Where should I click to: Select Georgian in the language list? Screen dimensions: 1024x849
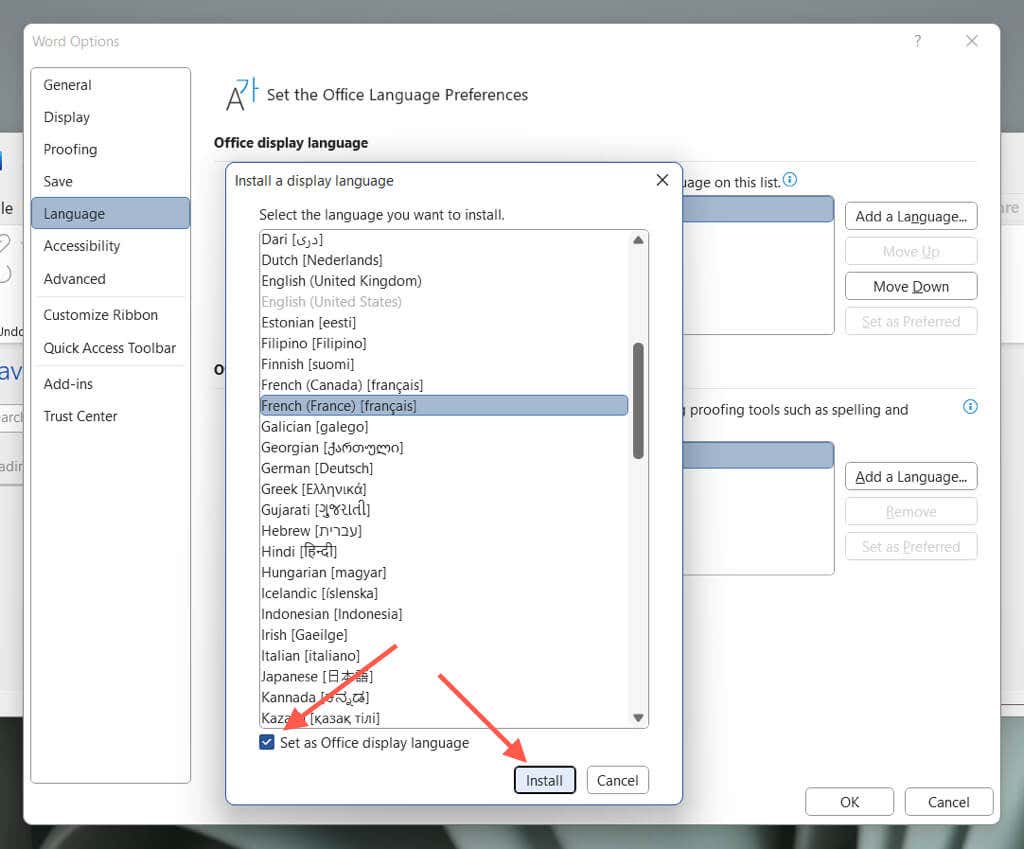[444, 447]
